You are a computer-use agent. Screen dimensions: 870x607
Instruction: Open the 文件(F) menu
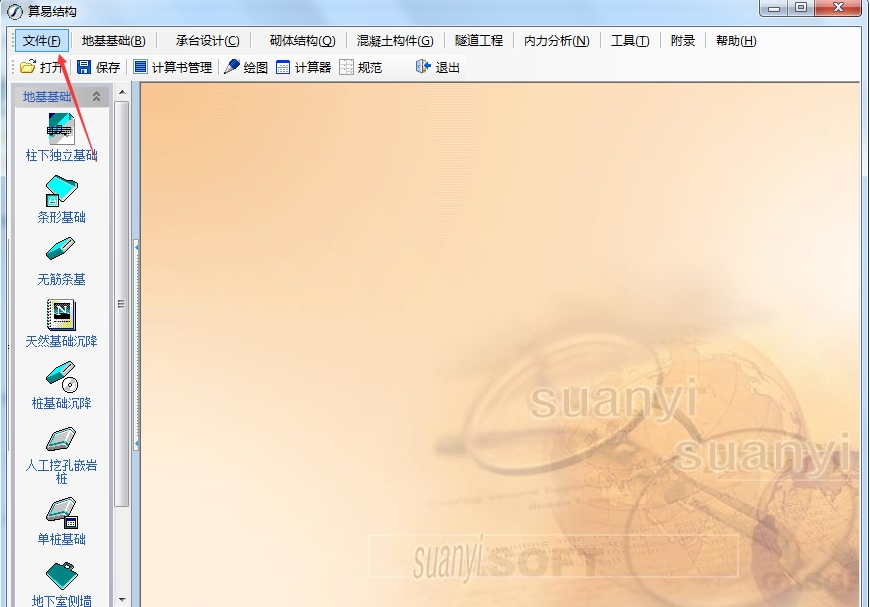(x=42, y=41)
